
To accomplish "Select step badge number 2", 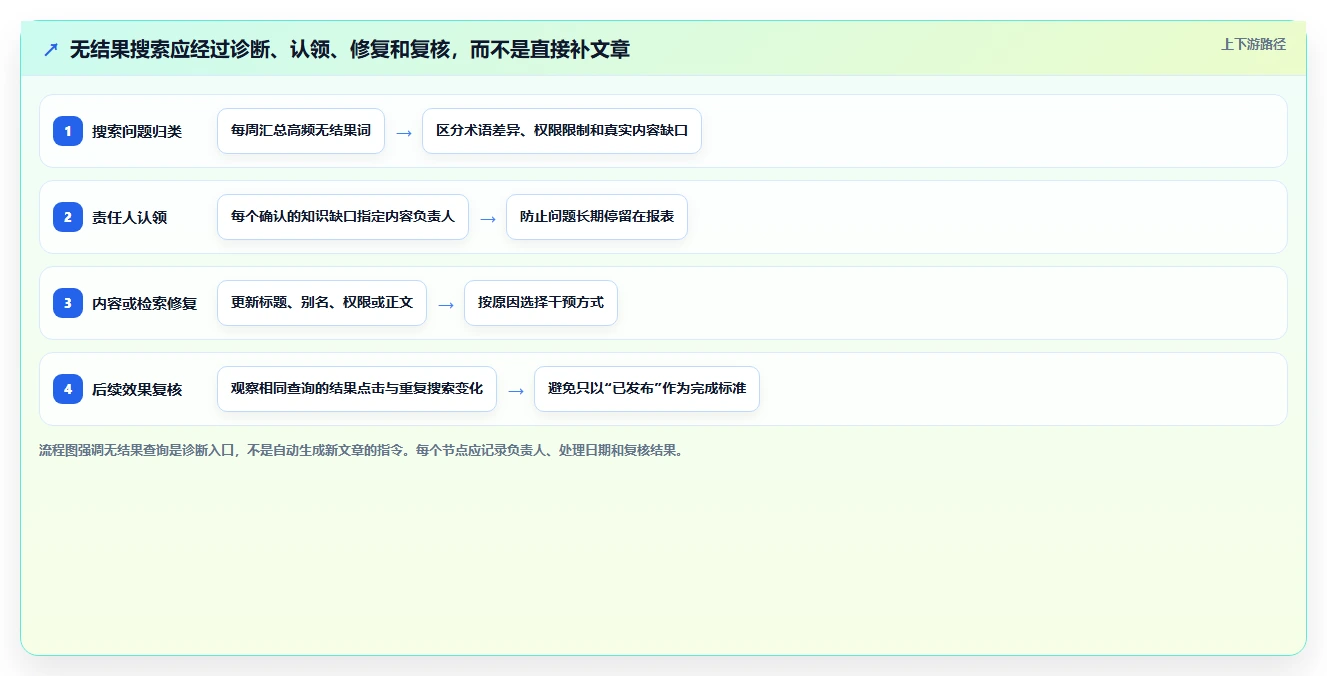I will pos(68,217).
